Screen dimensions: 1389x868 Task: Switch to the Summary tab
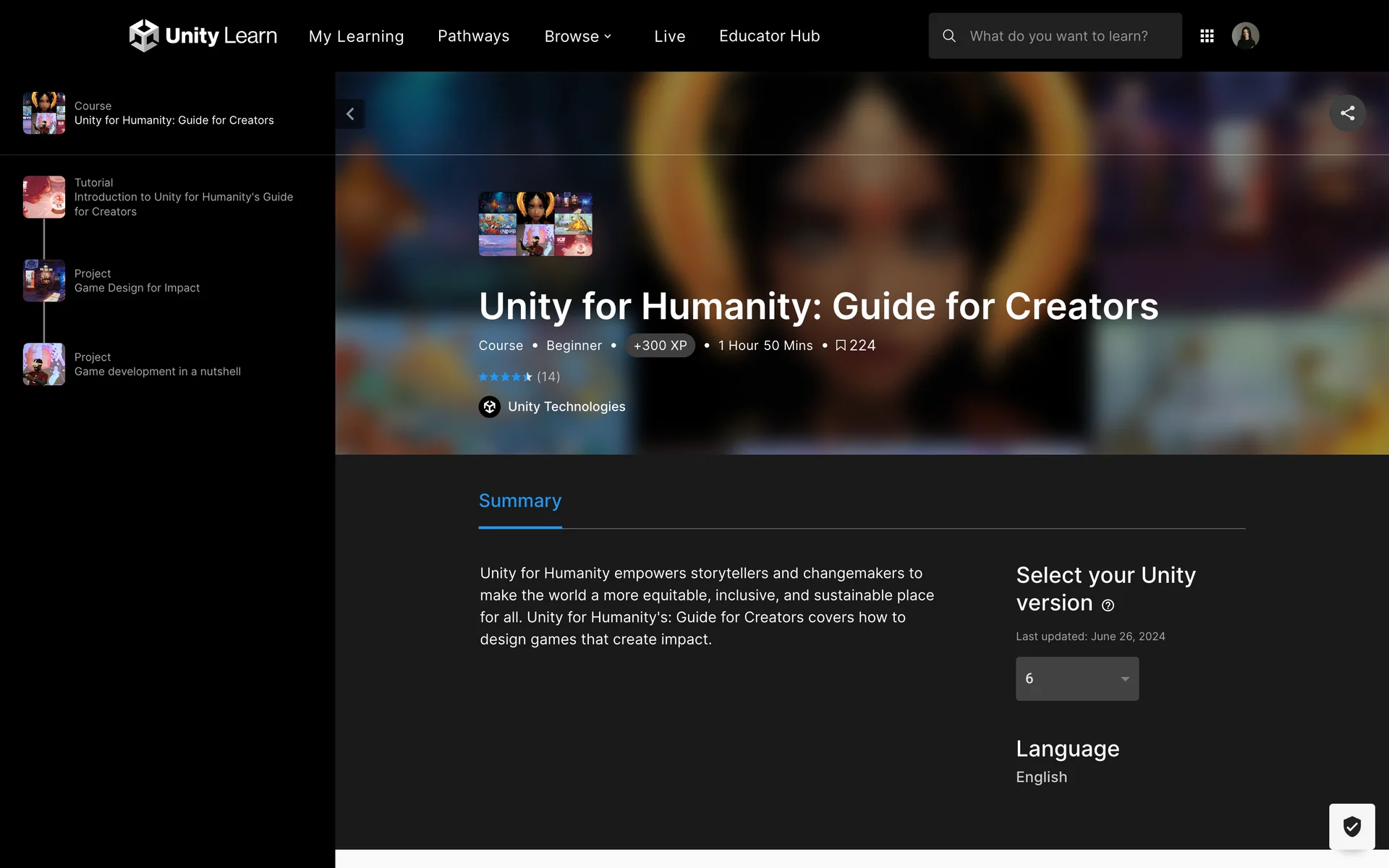coord(519,501)
